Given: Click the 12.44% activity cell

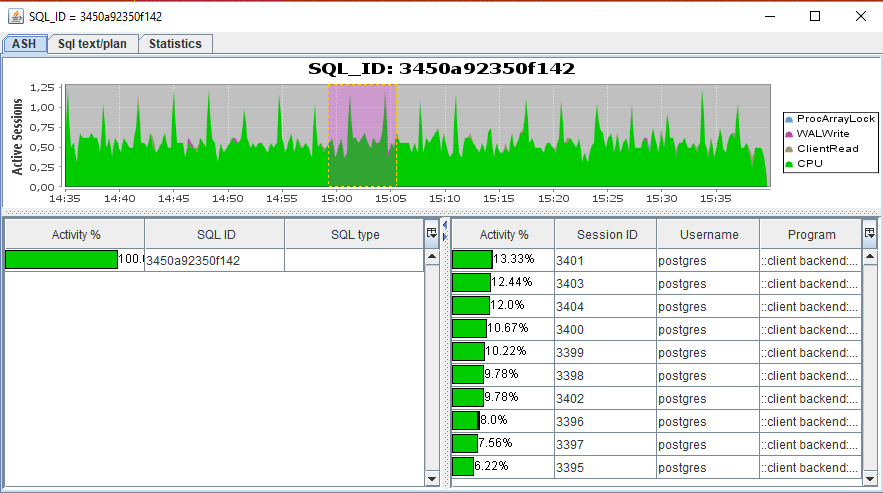Looking at the screenshot, I should pyautogui.click(x=503, y=283).
